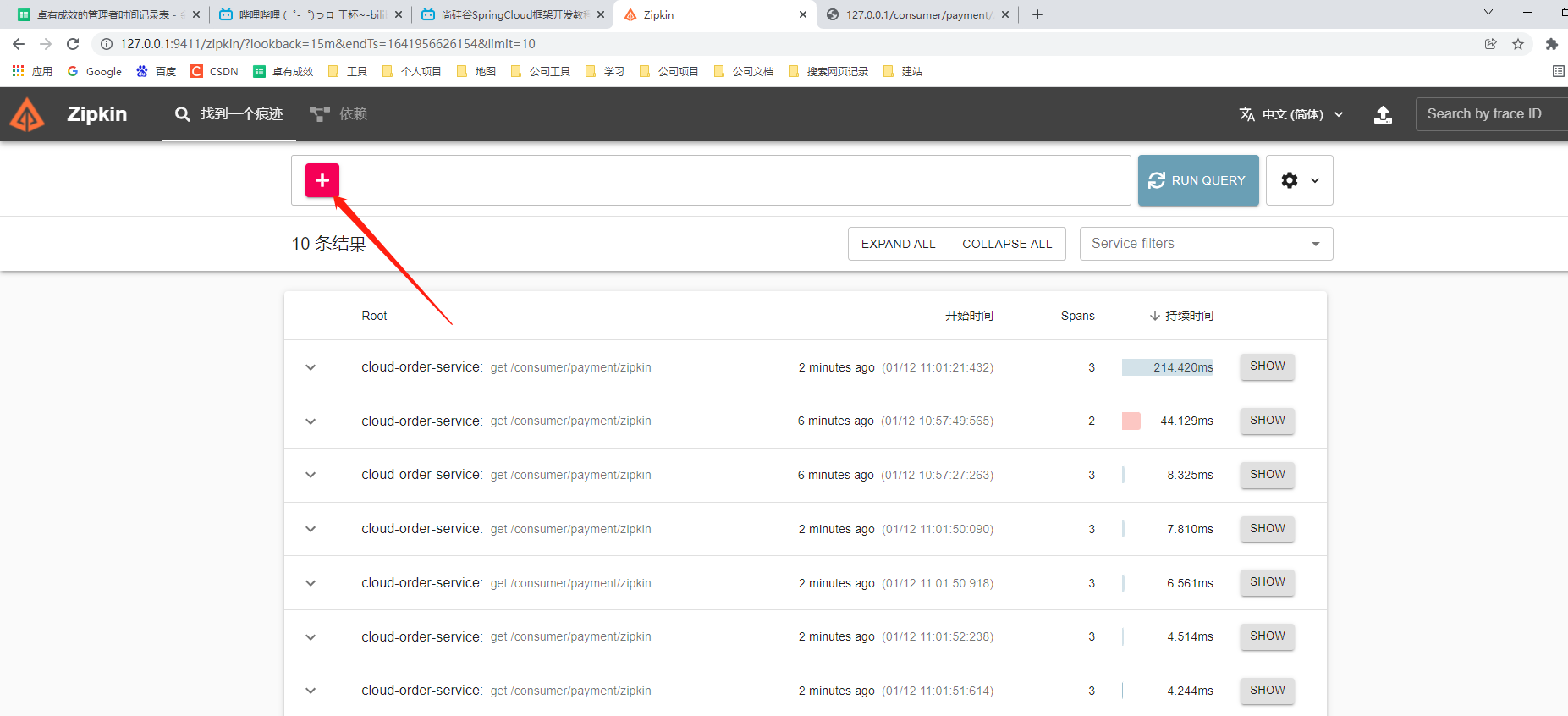This screenshot has height=716, width=1568.
Task: Click RUN QUERY button
Action: [1198, 180]
